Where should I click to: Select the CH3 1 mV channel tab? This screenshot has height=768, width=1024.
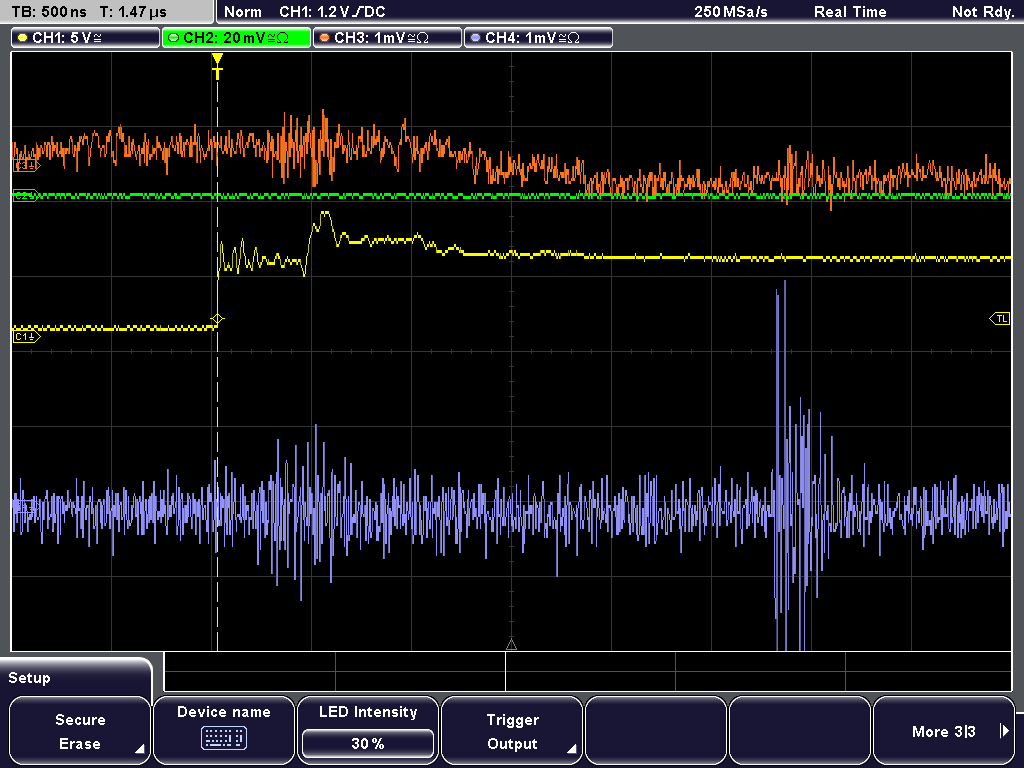pyautogui.click(x=387, y=38)
